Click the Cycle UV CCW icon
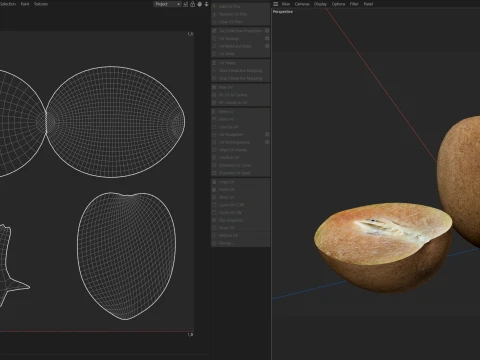The image size is (480, 360). click(214, 205)
